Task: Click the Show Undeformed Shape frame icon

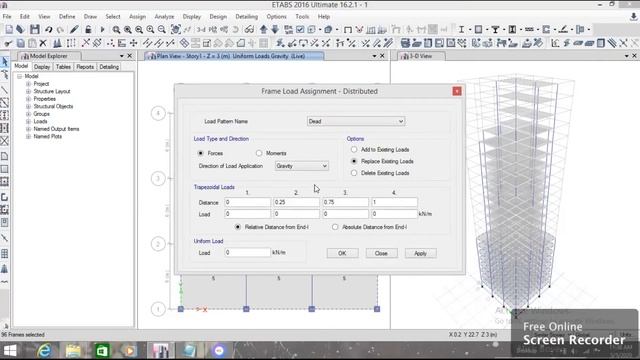Action: (348, 29)
